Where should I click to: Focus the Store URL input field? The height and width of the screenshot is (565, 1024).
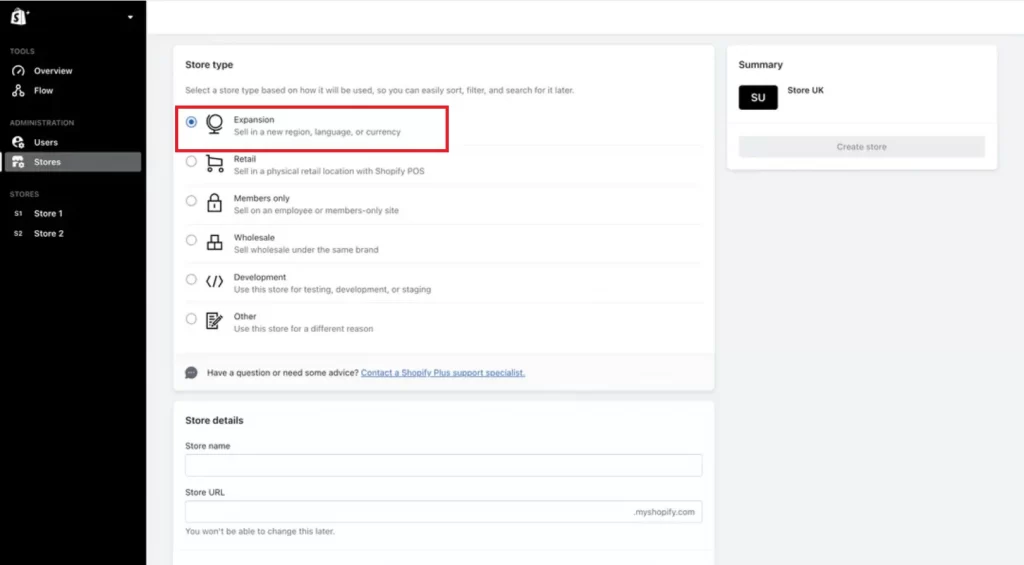[443, 511]
